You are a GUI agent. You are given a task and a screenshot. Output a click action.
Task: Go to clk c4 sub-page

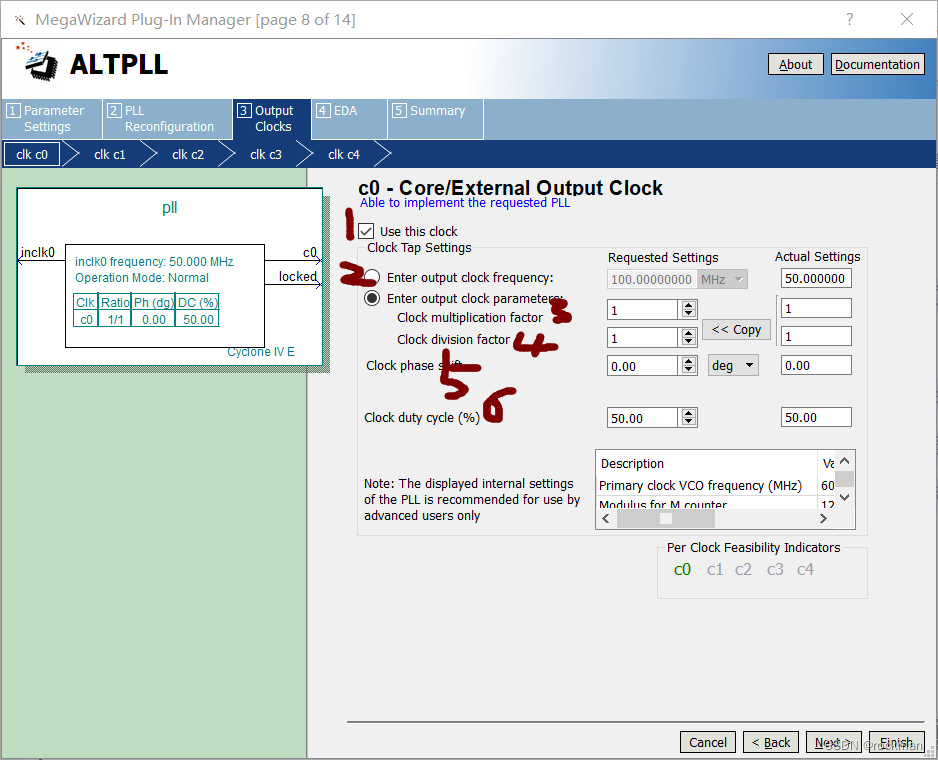tap(344, 154)
